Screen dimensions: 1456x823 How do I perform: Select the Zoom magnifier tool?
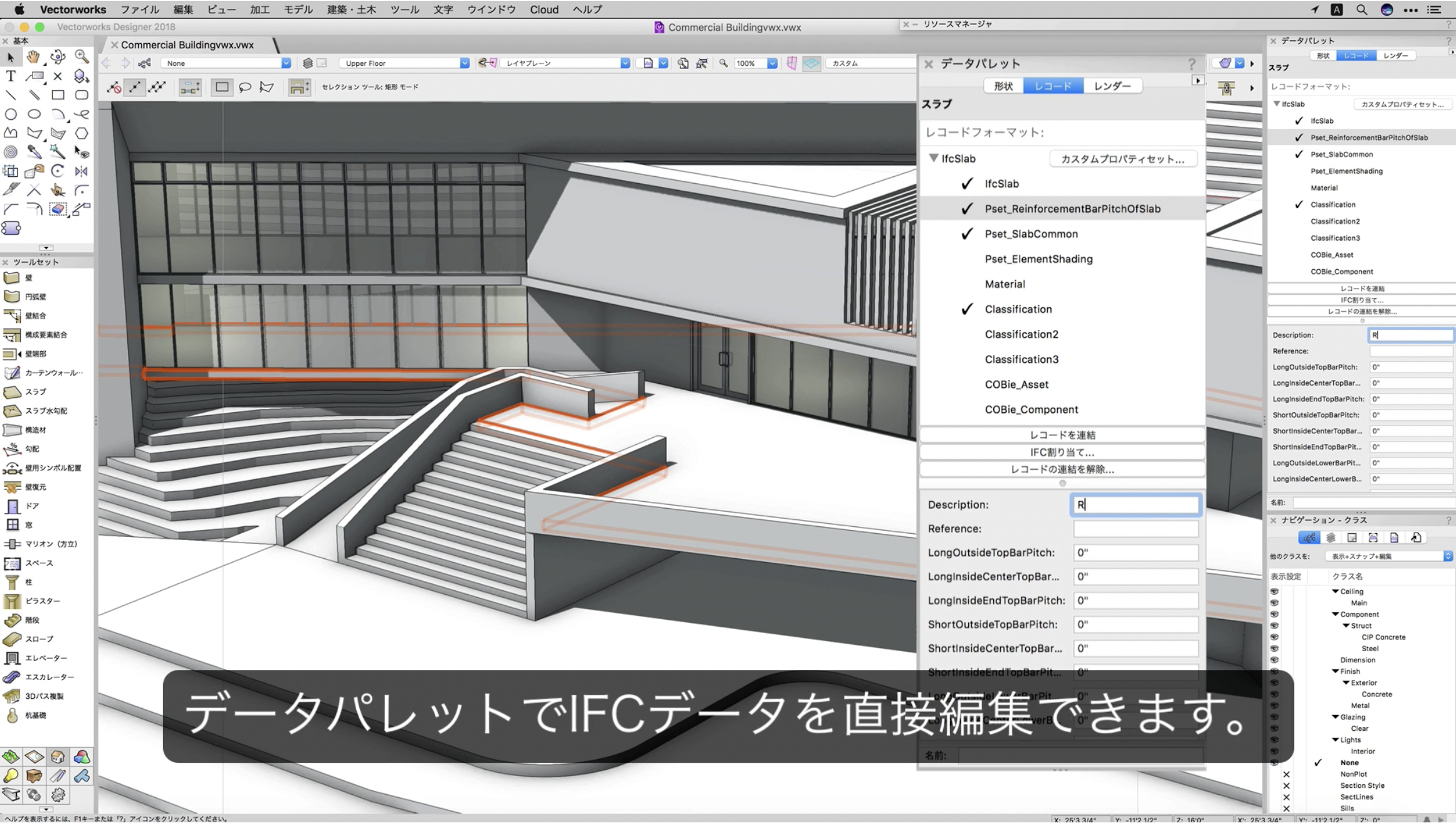pyautogui.click(x=82, y=56)
